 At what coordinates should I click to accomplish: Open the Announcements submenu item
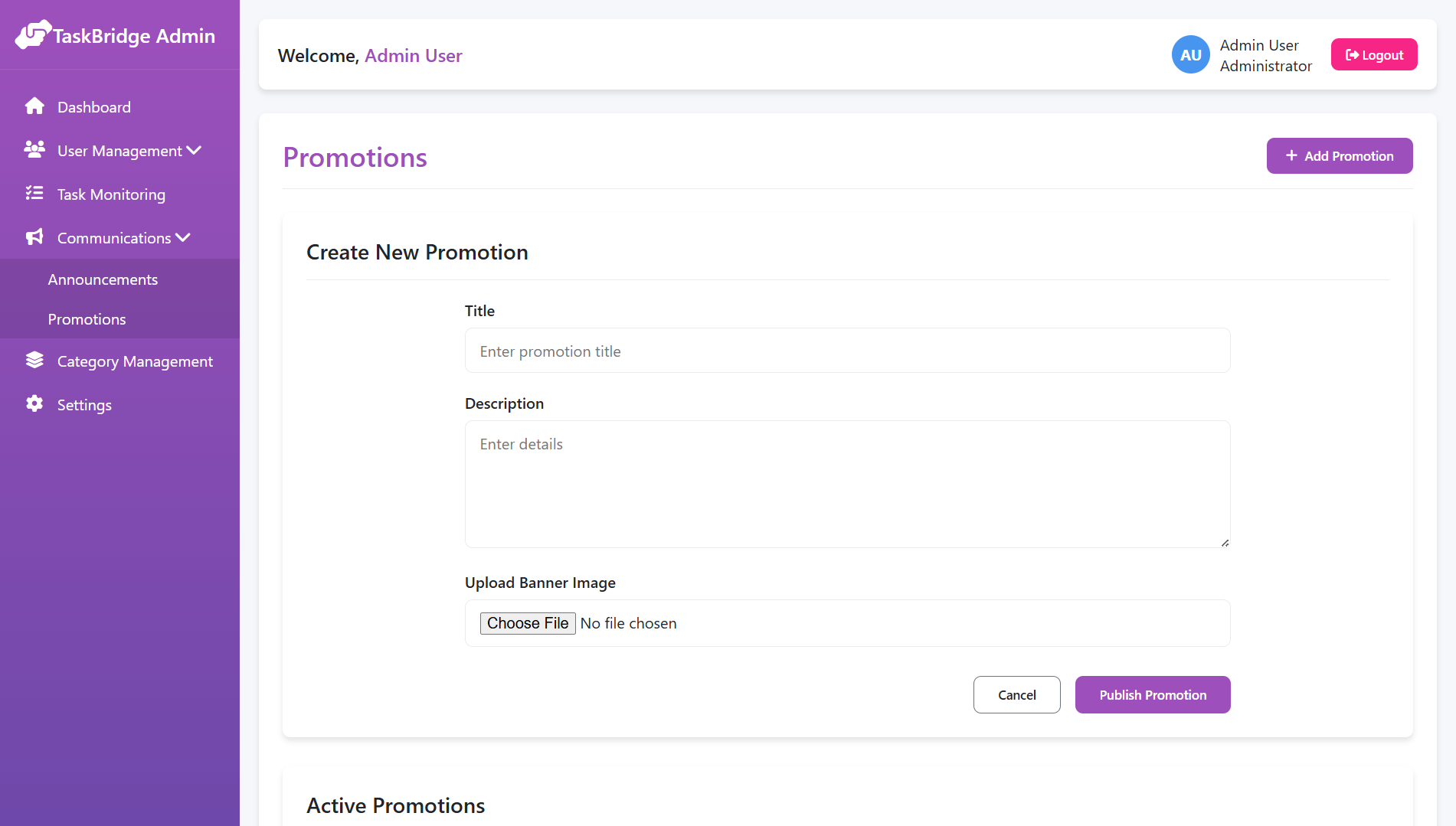pyautogui.click(x=103, y=279)
